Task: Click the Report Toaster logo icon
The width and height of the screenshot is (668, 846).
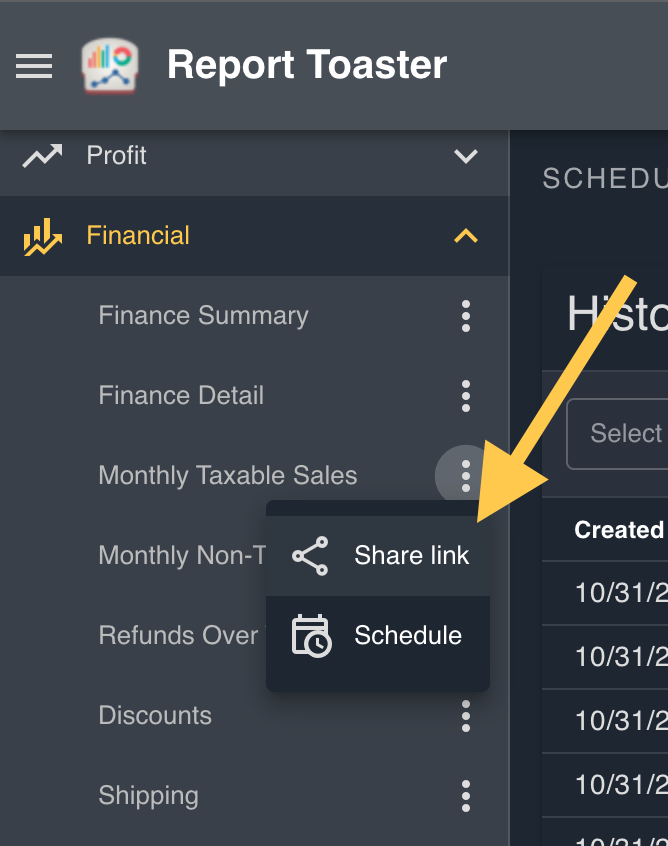Action: 109,66
